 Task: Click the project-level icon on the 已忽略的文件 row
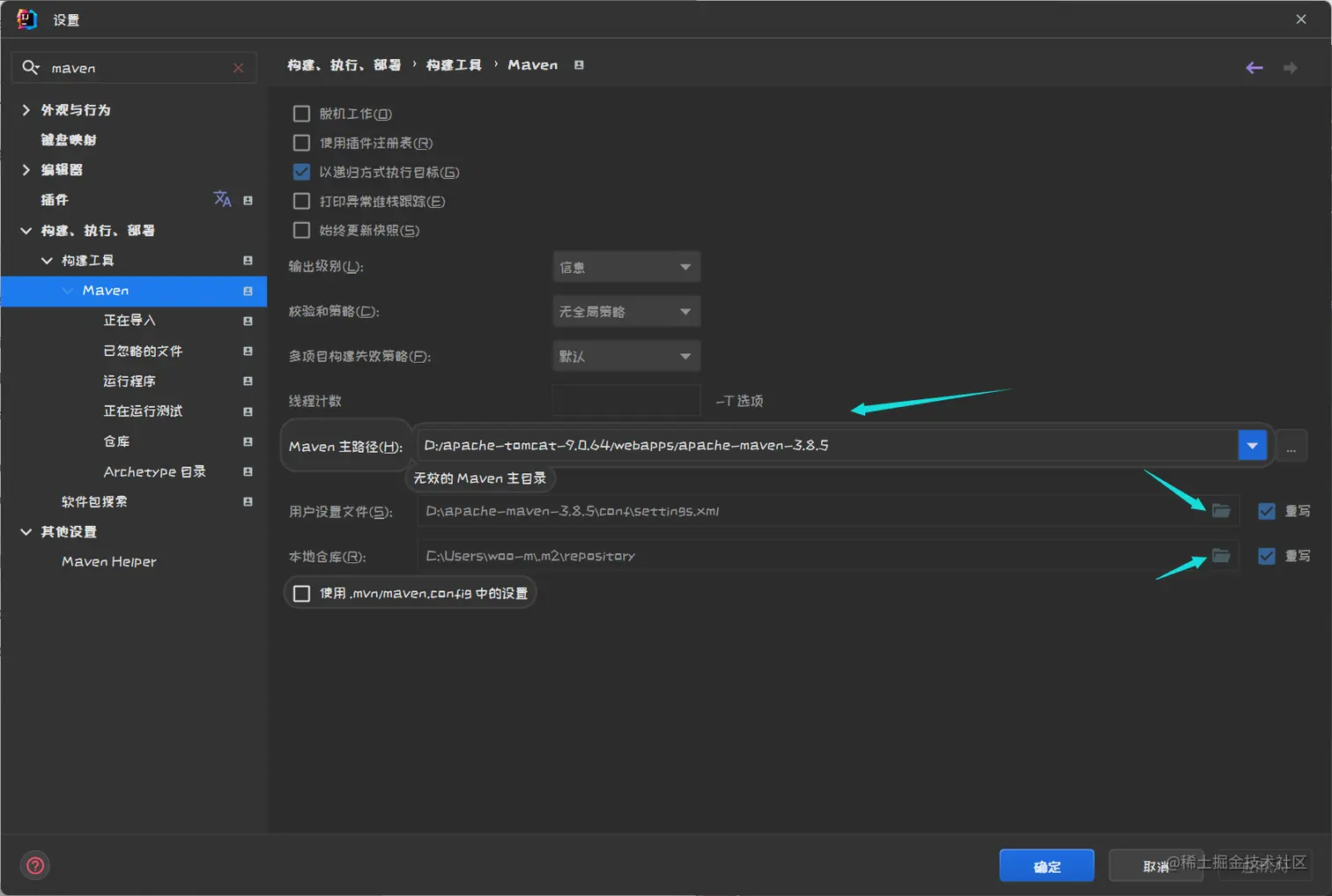[x=248, y=351]
